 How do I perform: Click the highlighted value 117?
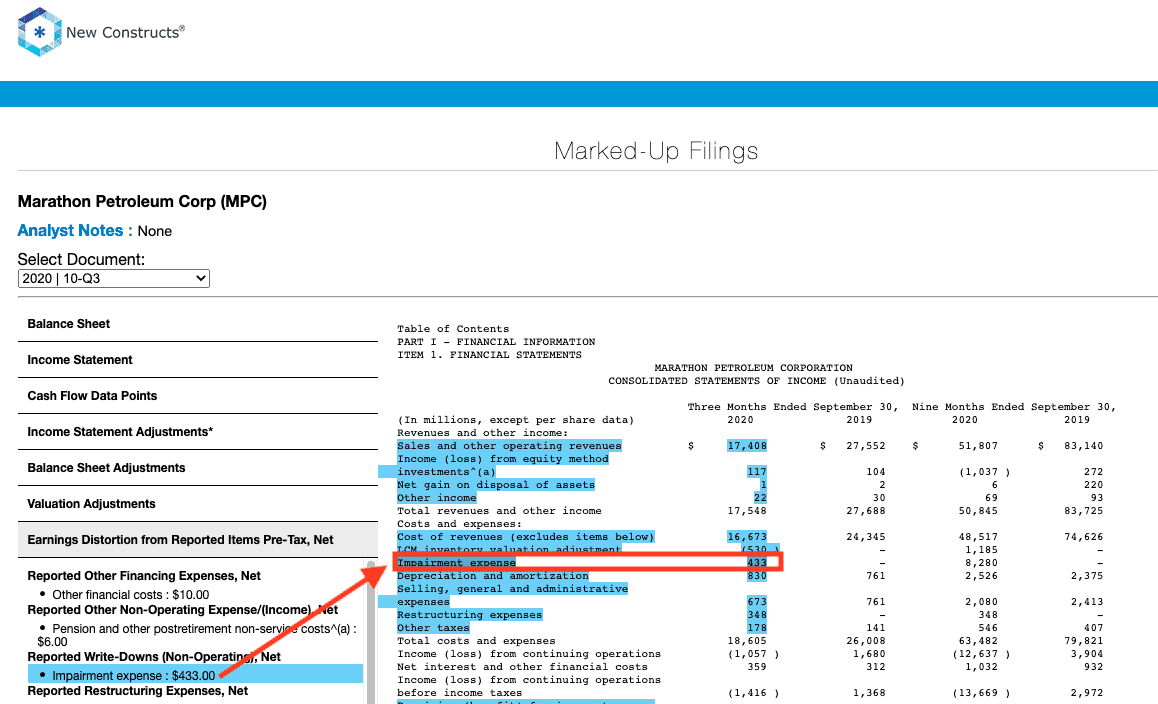[757, 471]
